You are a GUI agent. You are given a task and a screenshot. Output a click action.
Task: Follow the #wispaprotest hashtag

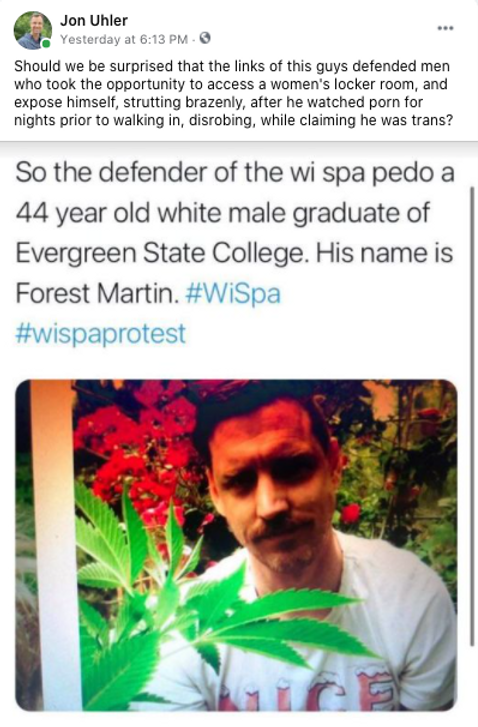(x=101, y=334)
